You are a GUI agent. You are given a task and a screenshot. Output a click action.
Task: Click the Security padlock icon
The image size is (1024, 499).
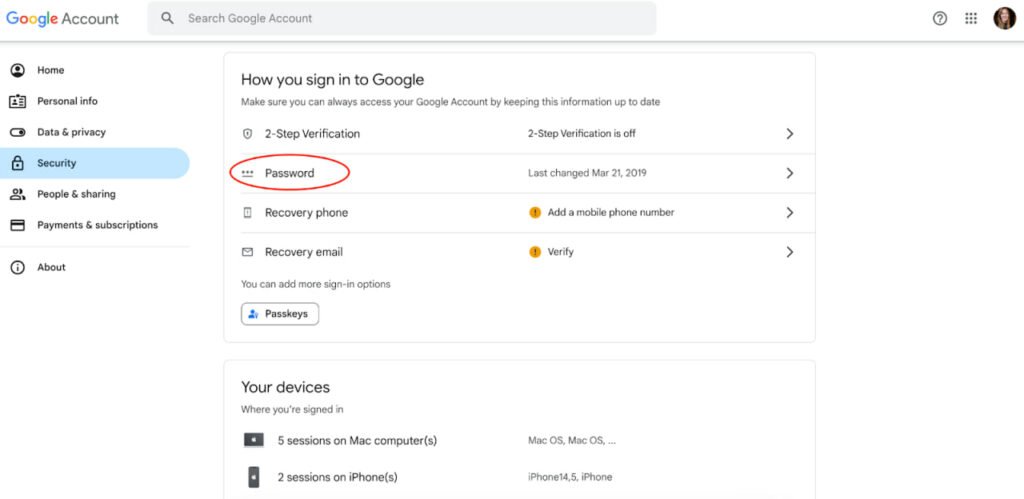(x=18, y=163)
